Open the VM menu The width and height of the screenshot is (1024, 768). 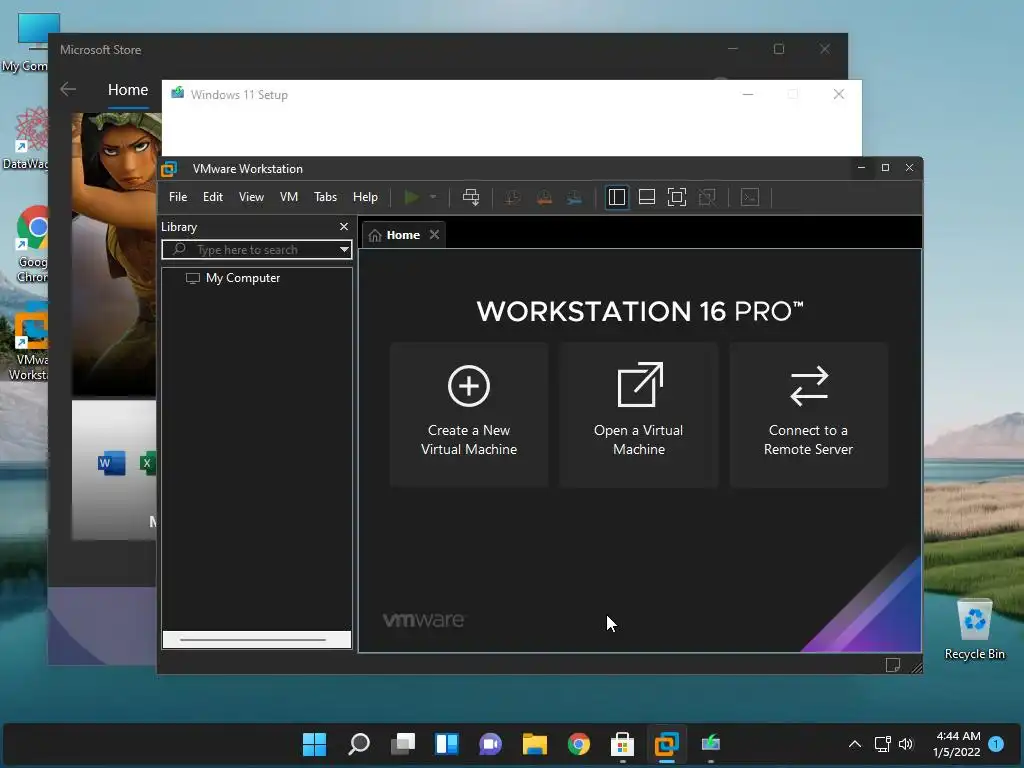pos(289,197)
